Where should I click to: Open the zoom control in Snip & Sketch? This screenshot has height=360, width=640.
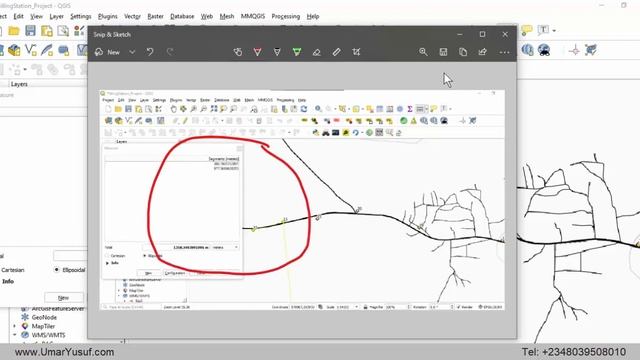(423, 52)
